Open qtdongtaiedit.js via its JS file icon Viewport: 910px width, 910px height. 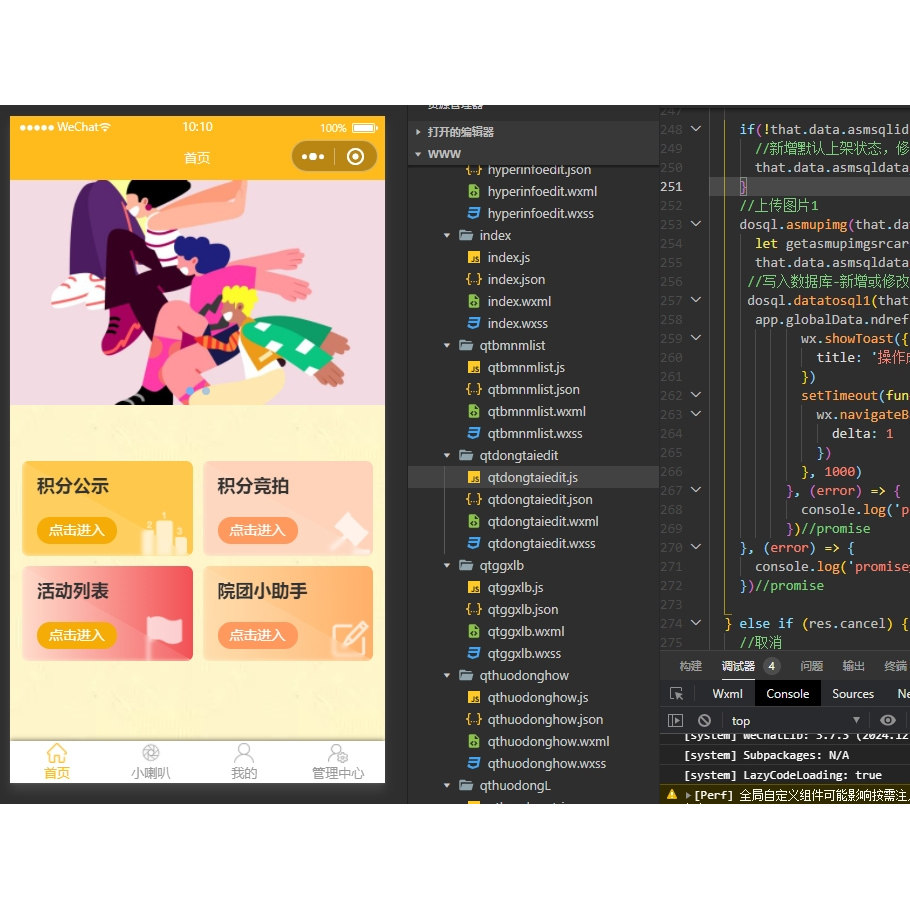point(473,477)
